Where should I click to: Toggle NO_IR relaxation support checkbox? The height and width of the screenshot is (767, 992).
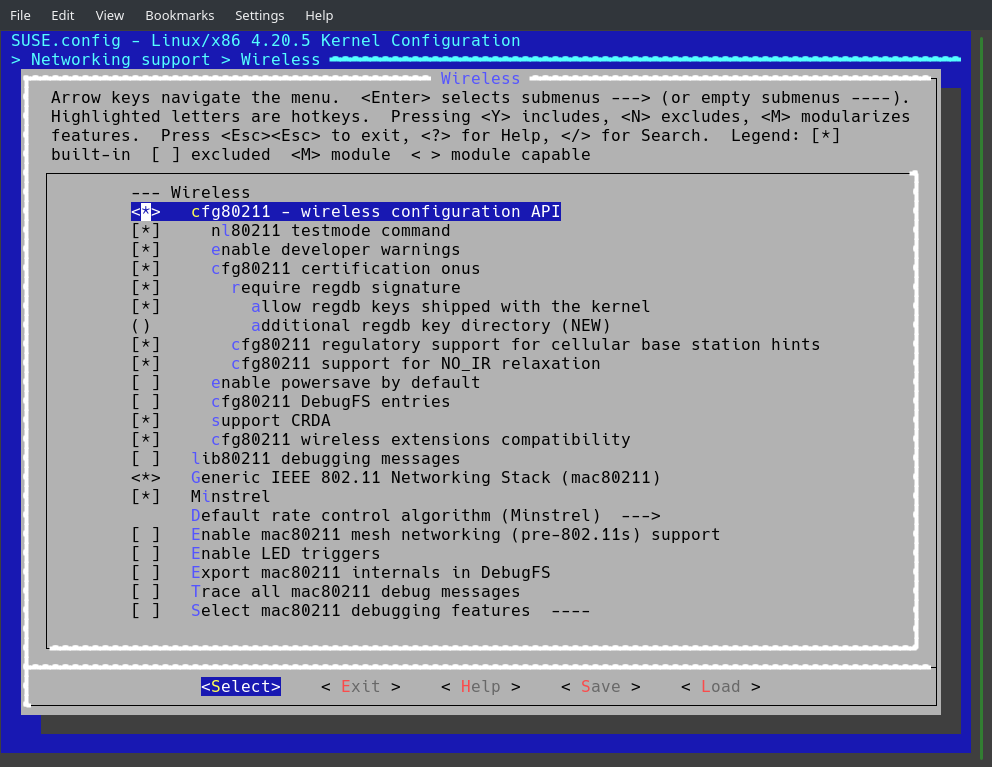point(146,363)
